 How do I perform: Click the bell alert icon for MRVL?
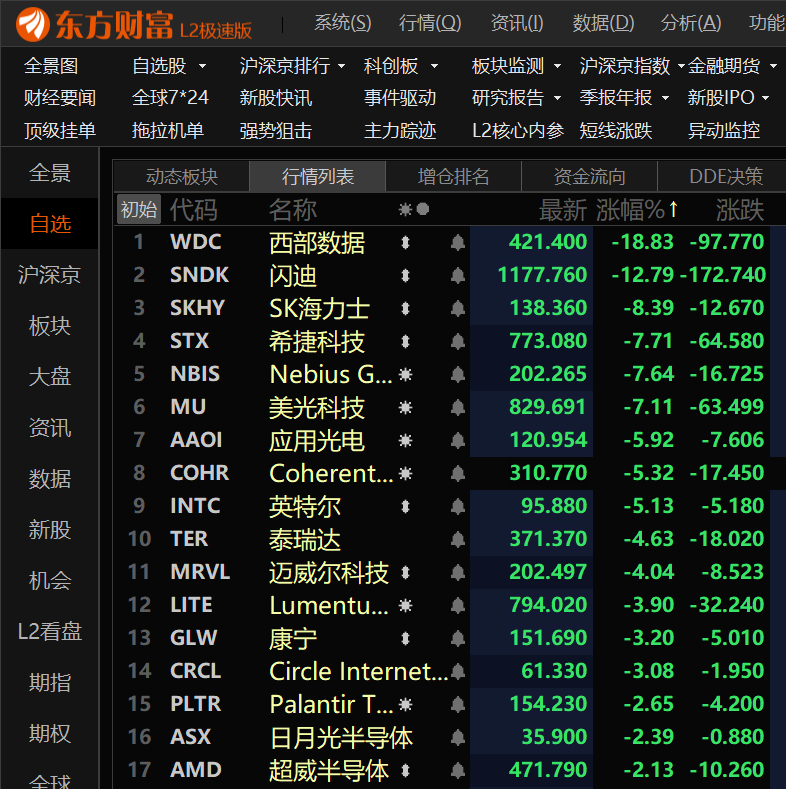[x=457, y=573]
